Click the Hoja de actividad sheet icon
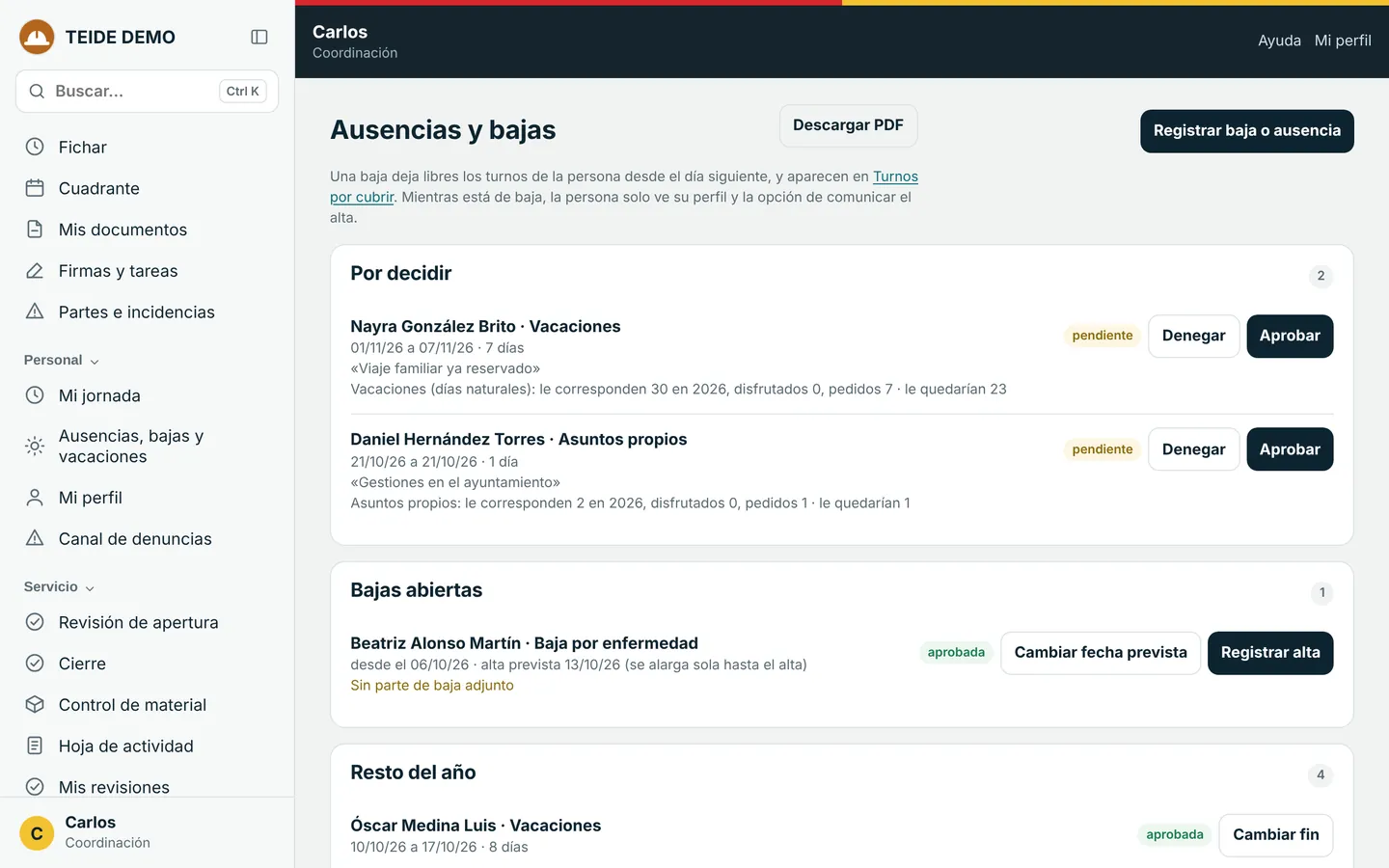Screen dimensions: 1389x868 pos(35,746)
